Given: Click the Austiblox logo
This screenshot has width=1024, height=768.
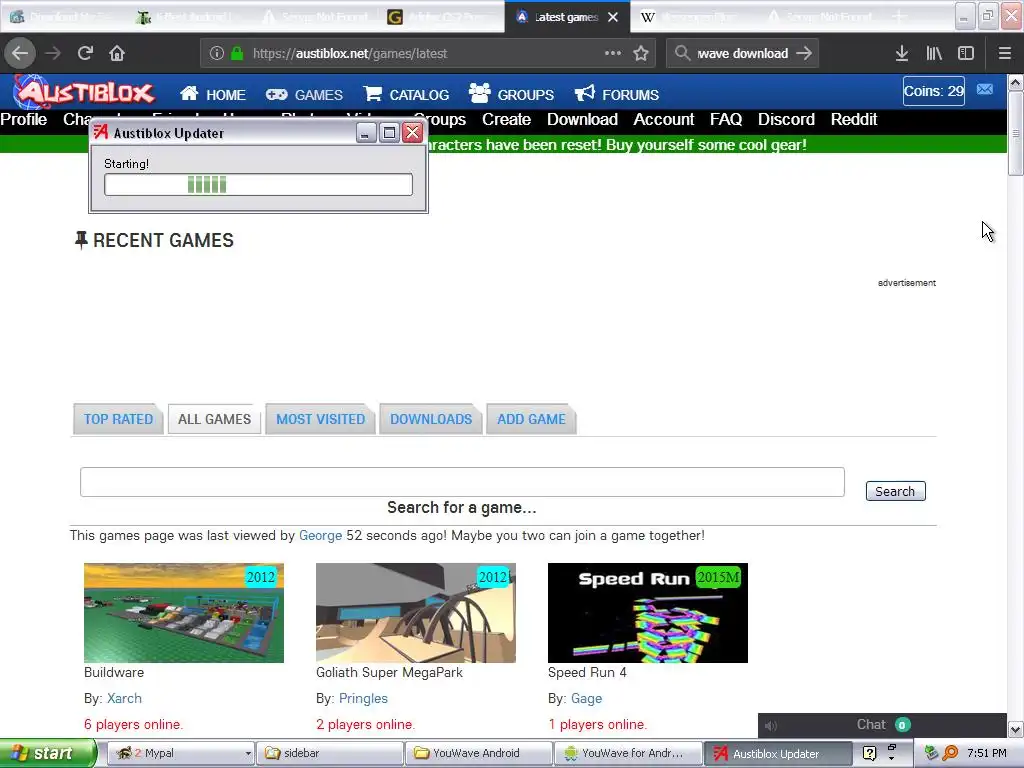Looking at the screenshot, I should [86, 91].
